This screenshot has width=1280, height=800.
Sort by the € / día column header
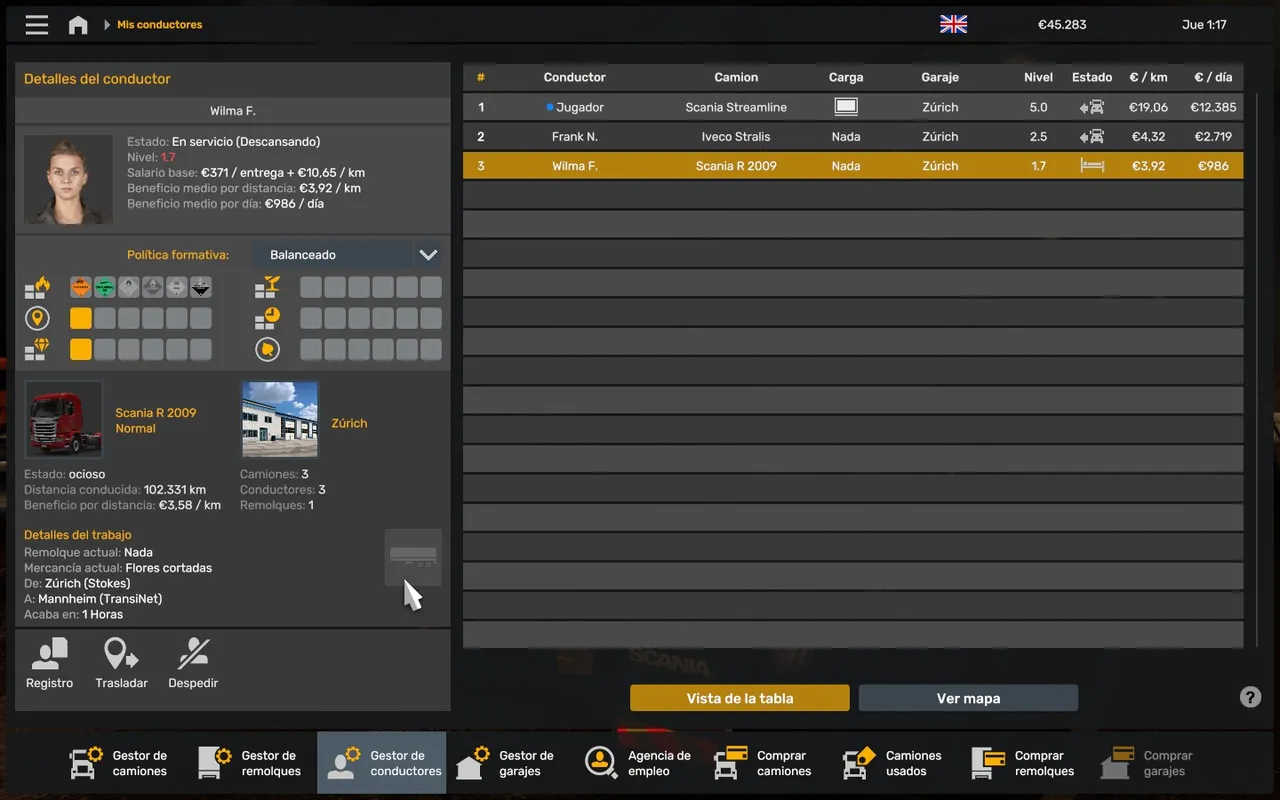1213,77
